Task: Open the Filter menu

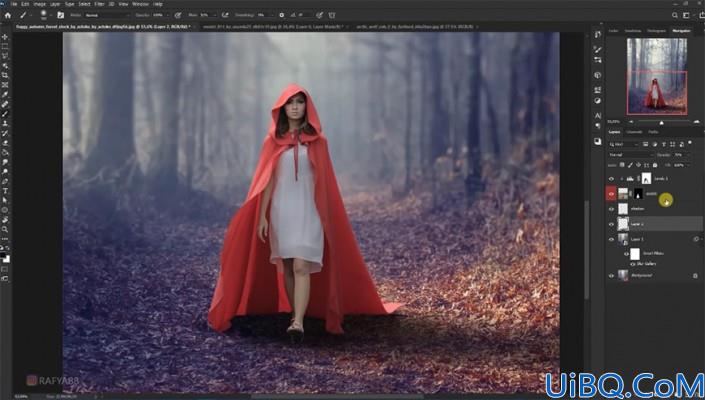Action: click(x=99, y=4)
